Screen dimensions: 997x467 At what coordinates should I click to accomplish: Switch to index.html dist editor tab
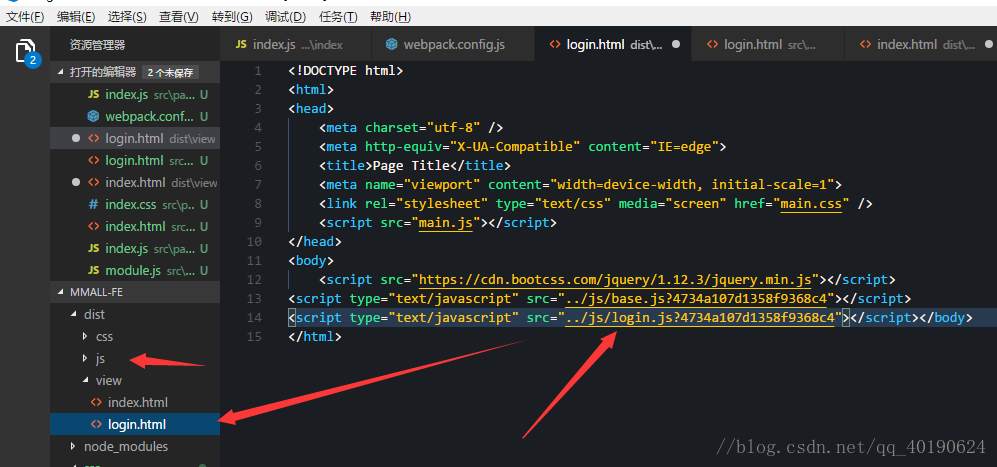(x=921, y=45)
